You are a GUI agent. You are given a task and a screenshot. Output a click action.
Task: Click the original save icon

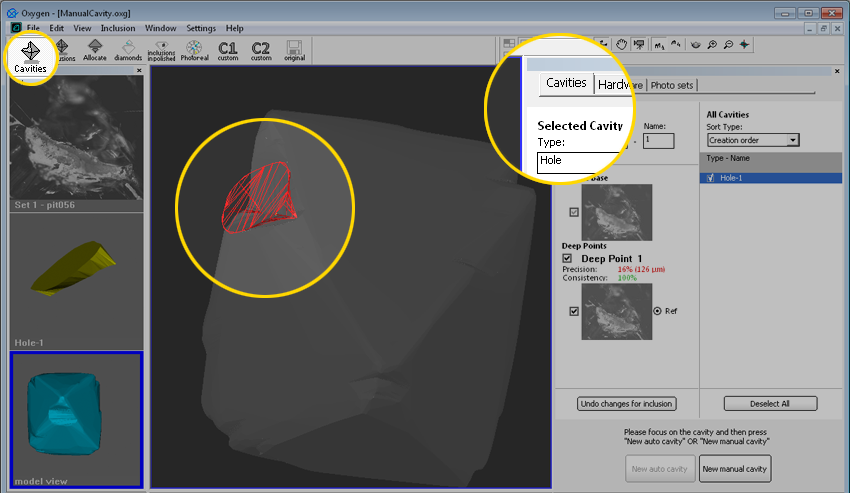pos(294,49)
